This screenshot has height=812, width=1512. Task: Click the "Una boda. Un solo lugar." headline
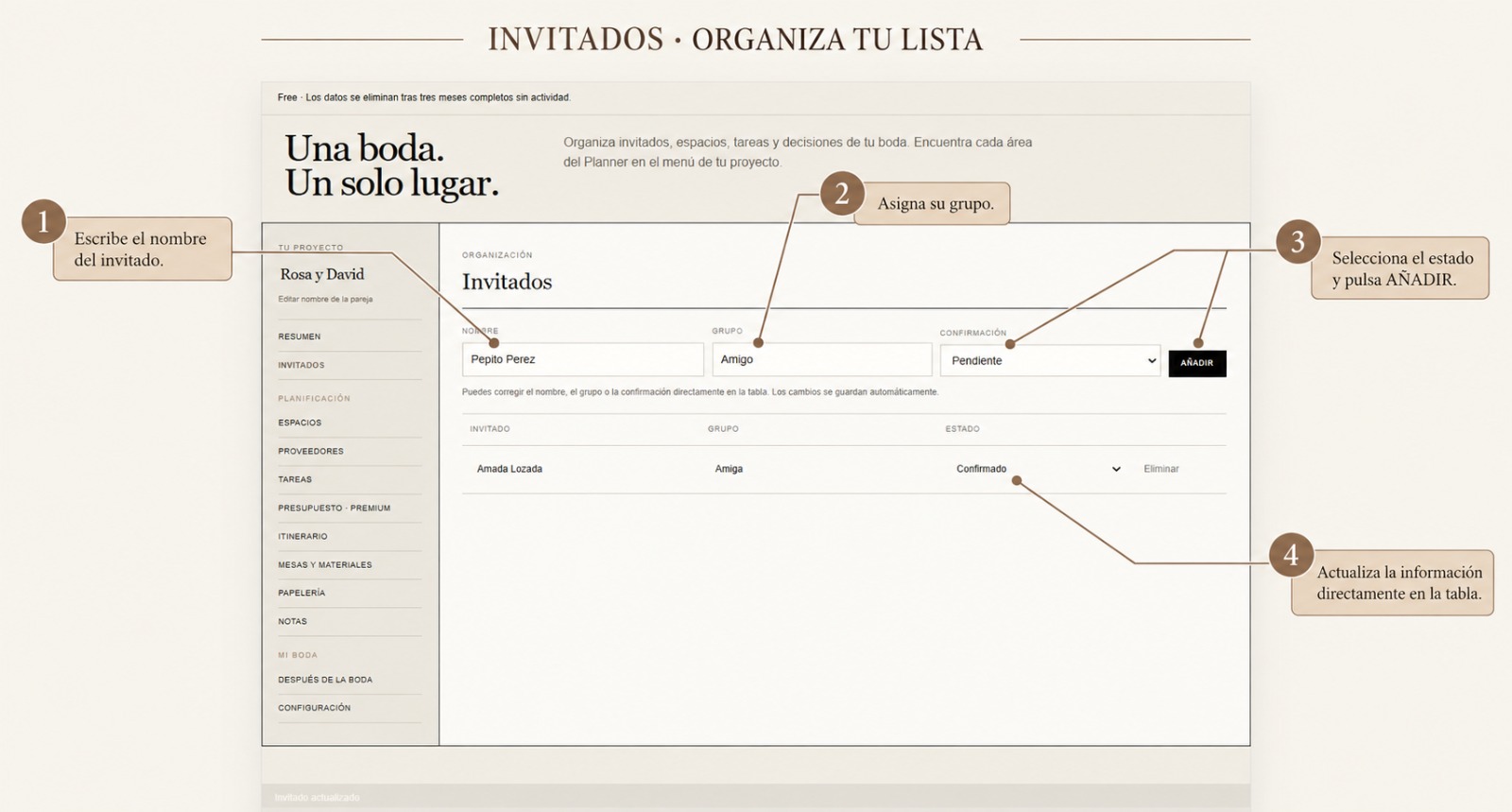click(392, 165)
